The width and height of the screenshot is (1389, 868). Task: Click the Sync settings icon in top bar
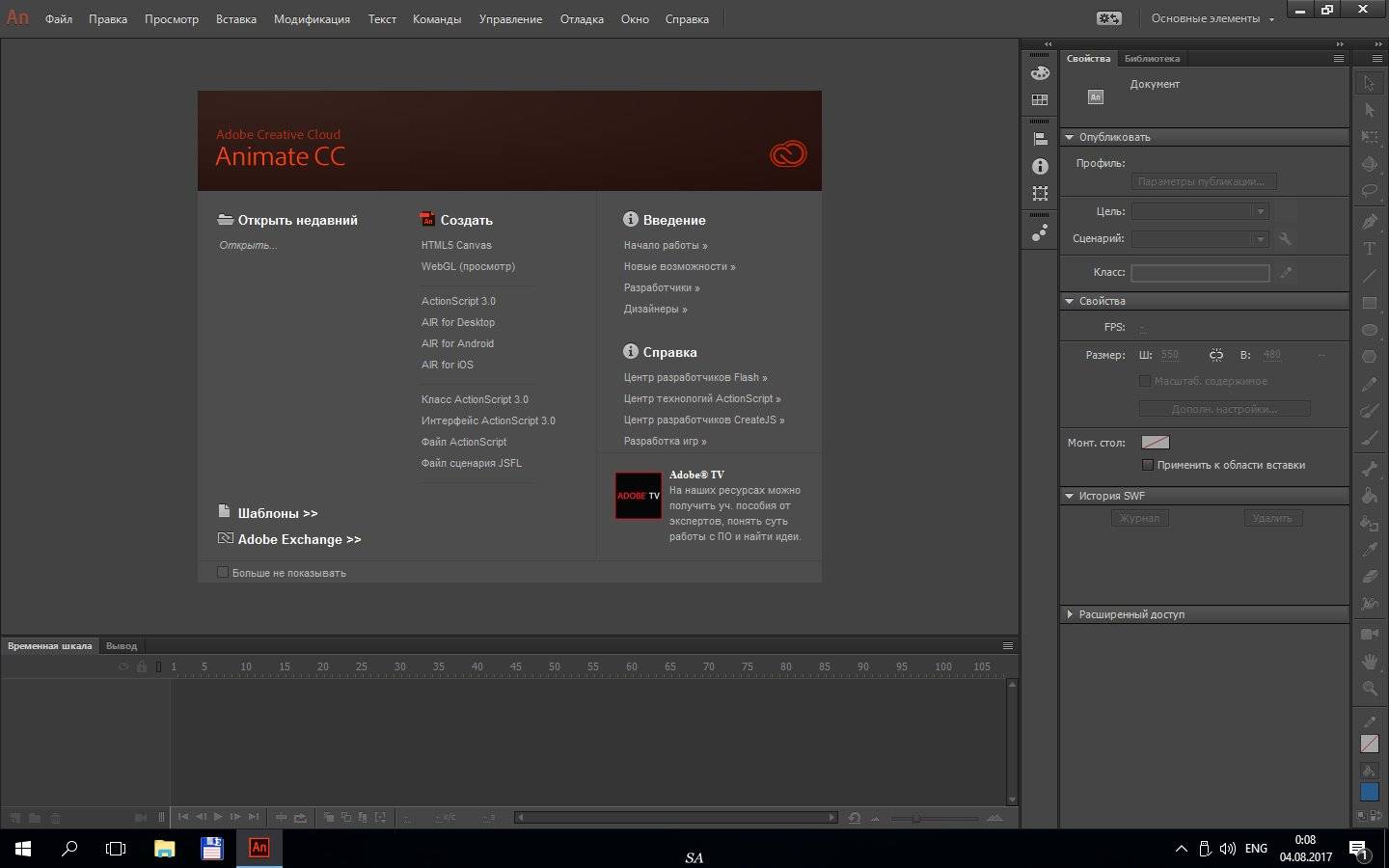click(1109, 18)
